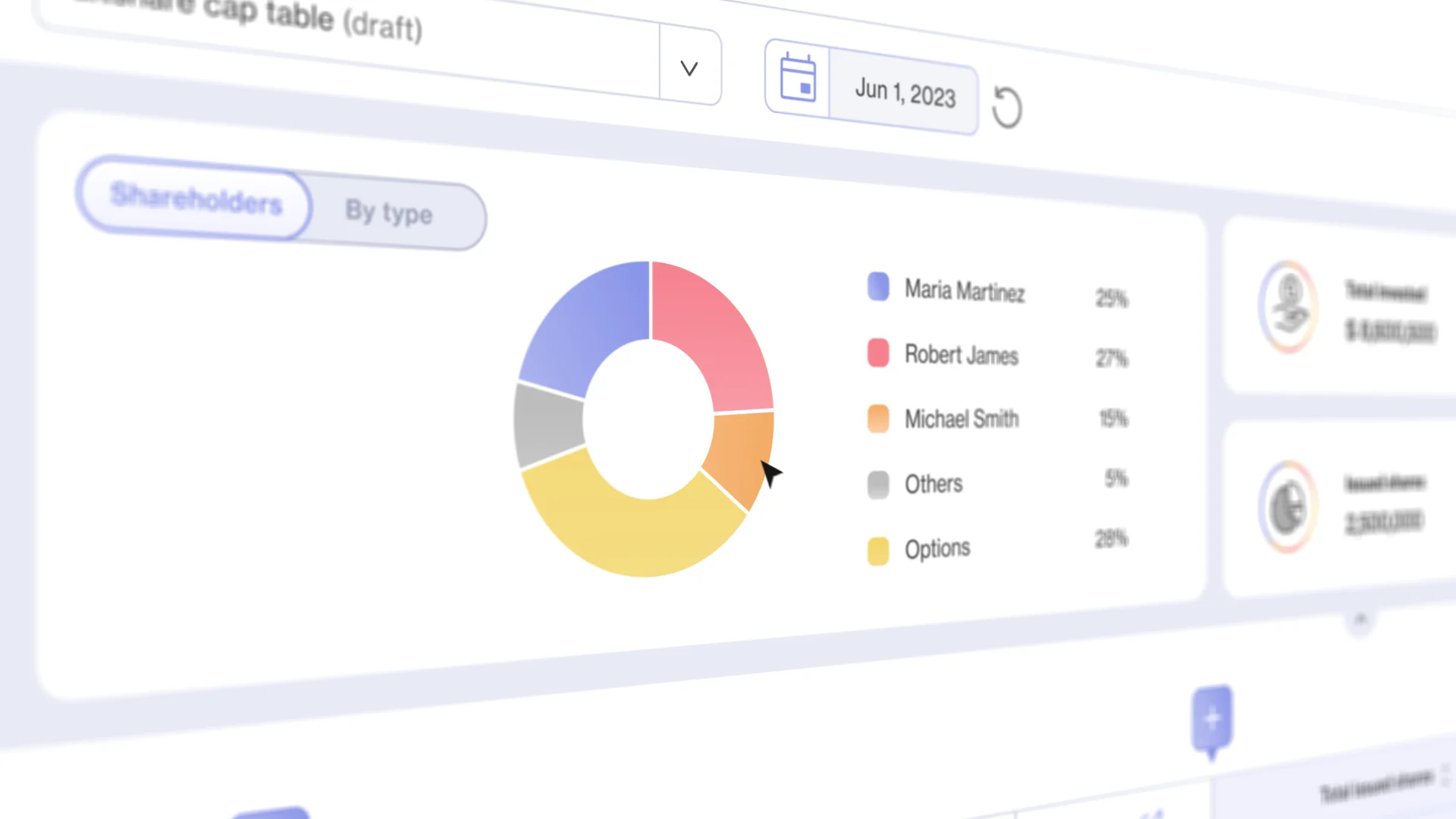
Task: Select the Options legend label
Action: (x=937, y=549)
